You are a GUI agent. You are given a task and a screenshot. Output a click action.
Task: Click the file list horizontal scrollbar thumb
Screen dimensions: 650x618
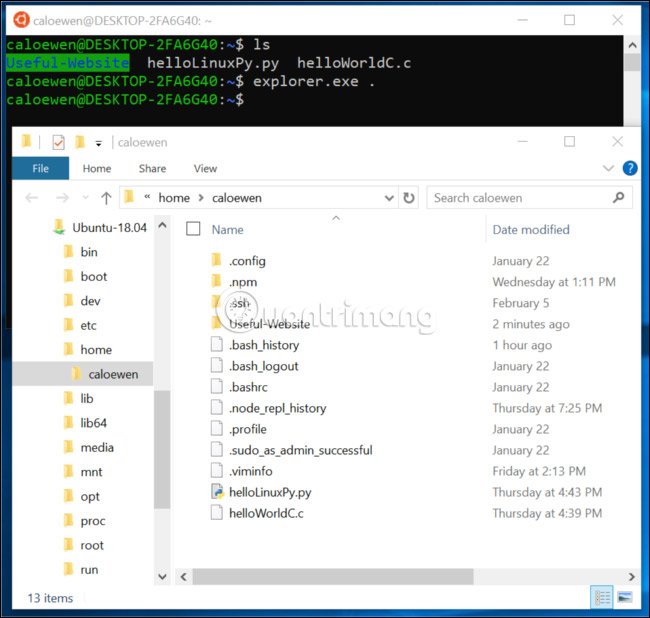click(x=333, y=577)
